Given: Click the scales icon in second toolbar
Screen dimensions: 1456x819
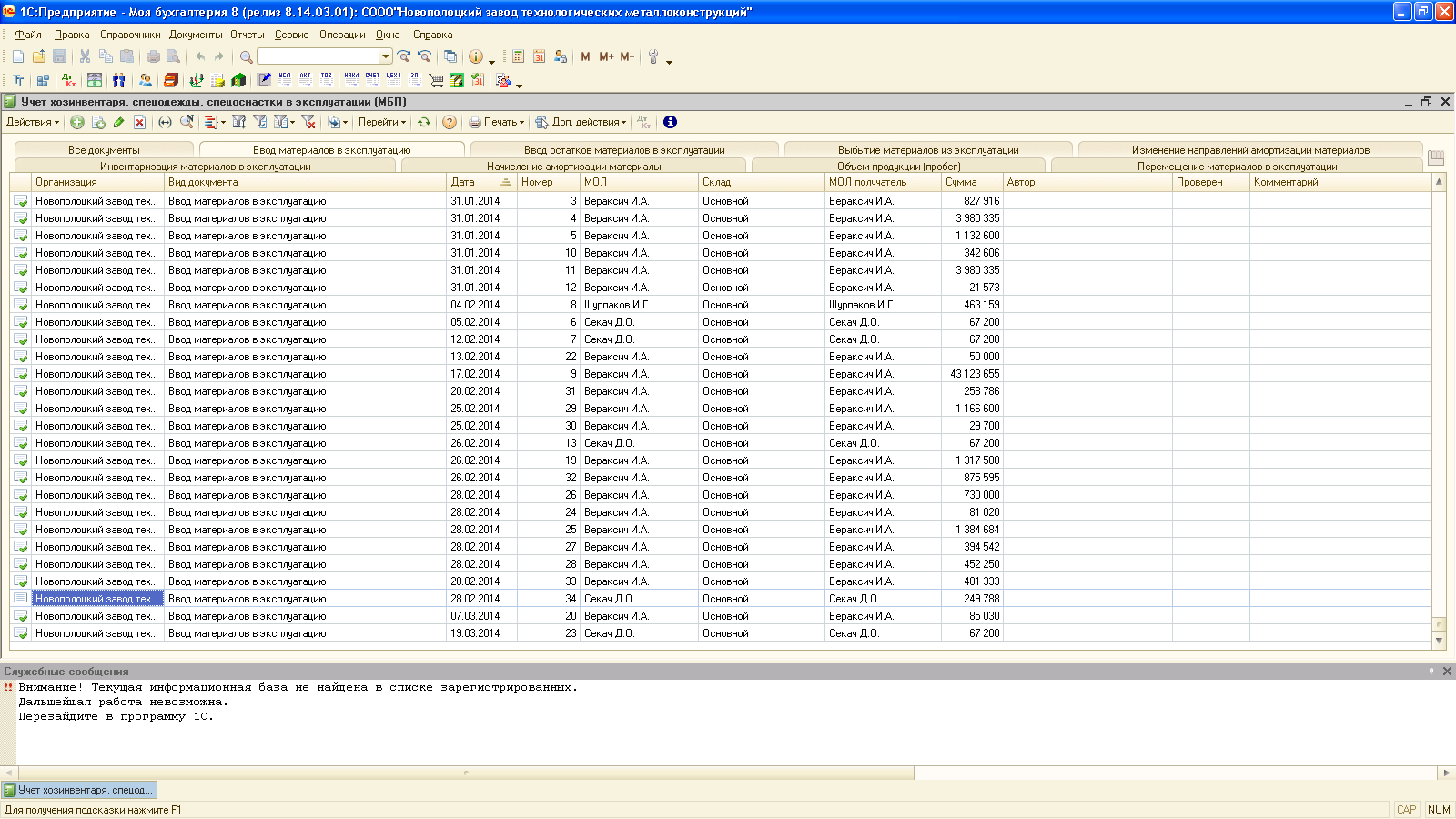Looking at the screenshot, I should (196, 80).
